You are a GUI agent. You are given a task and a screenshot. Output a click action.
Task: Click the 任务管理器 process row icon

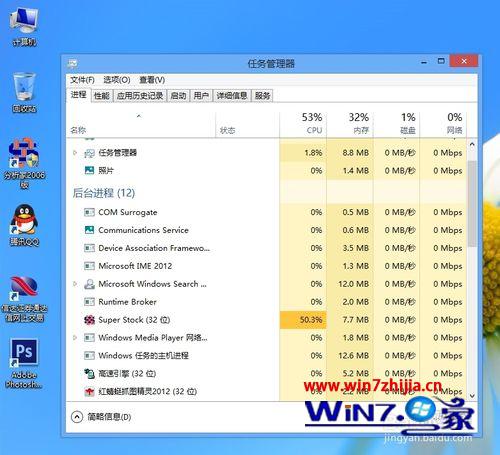tap(89, 153)
